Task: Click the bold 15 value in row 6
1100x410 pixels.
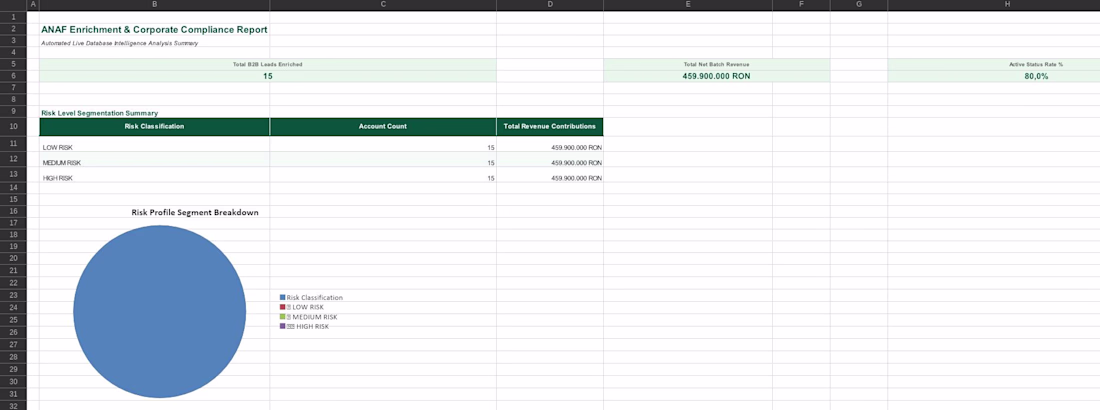Action: pos(268,76)
